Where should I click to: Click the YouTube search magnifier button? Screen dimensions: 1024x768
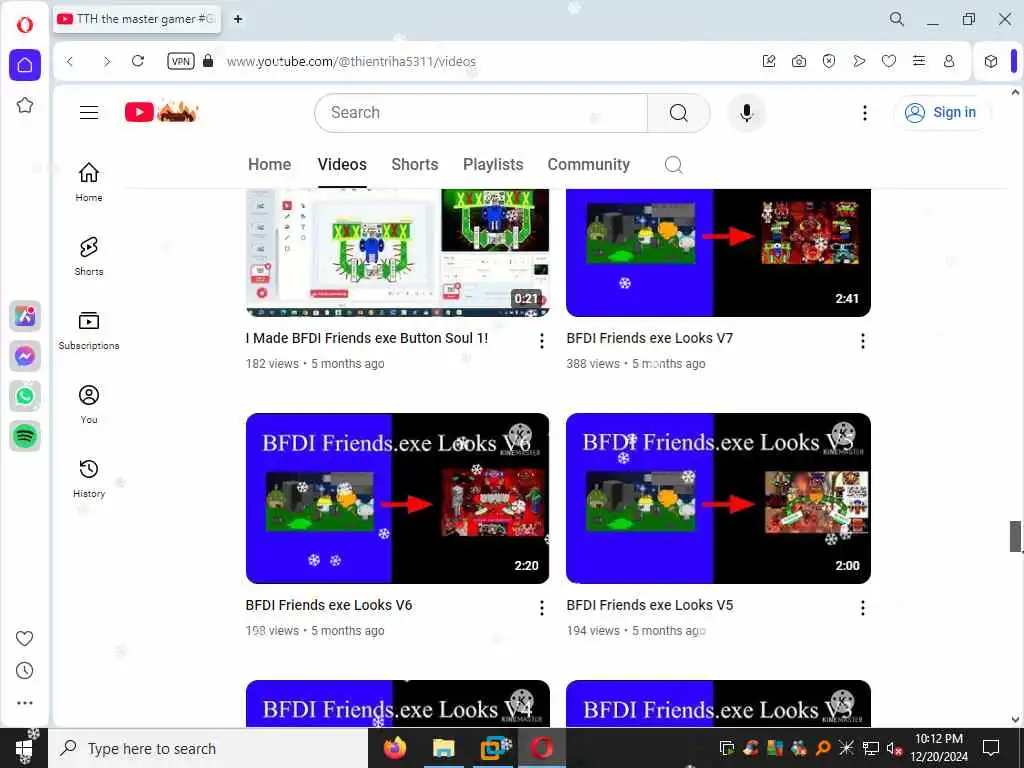pyautogui.click(x=679, y=112)
